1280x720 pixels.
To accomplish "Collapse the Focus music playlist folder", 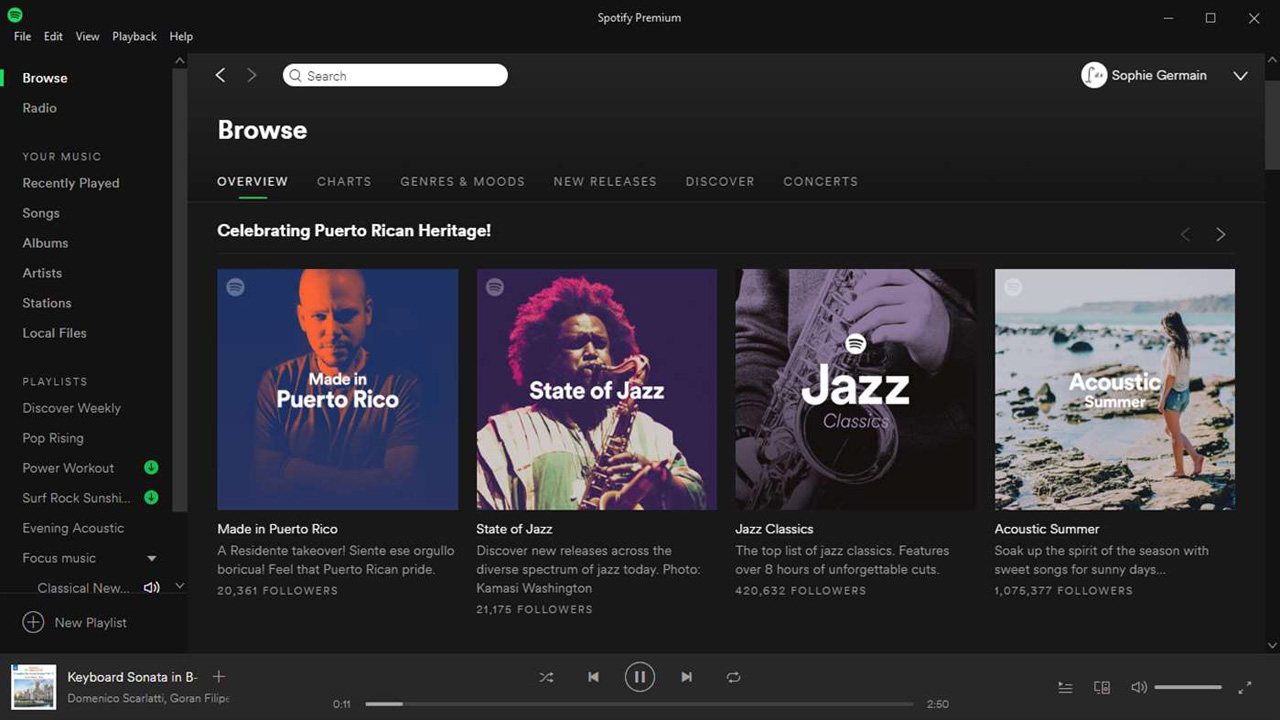I will coord(152,558).
